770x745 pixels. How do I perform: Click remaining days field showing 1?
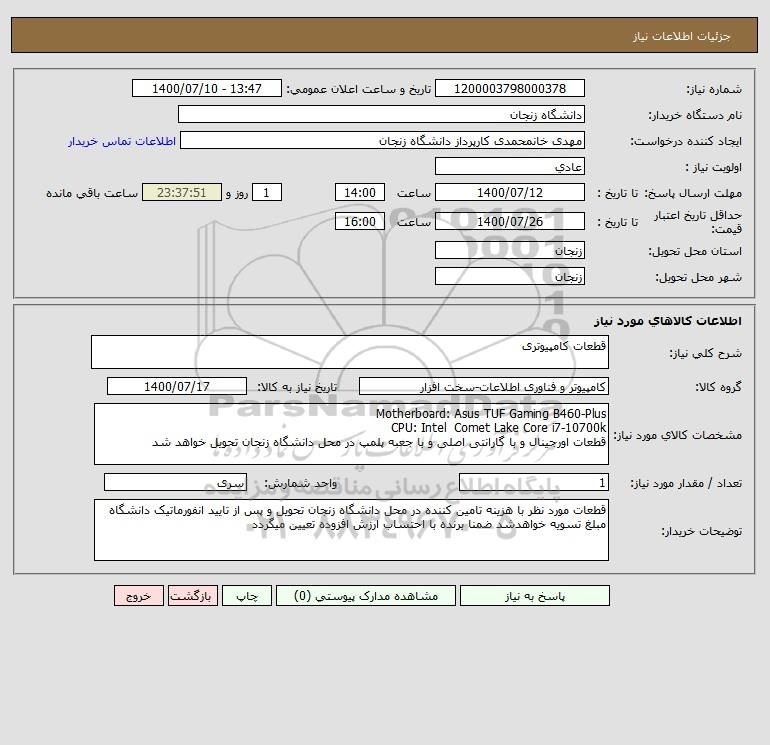(267, 193)
